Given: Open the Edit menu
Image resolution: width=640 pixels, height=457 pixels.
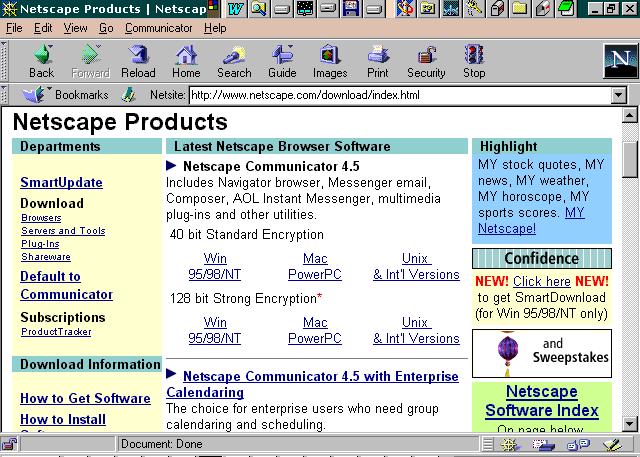Looking at the screenshot, I should pos(43,28).
